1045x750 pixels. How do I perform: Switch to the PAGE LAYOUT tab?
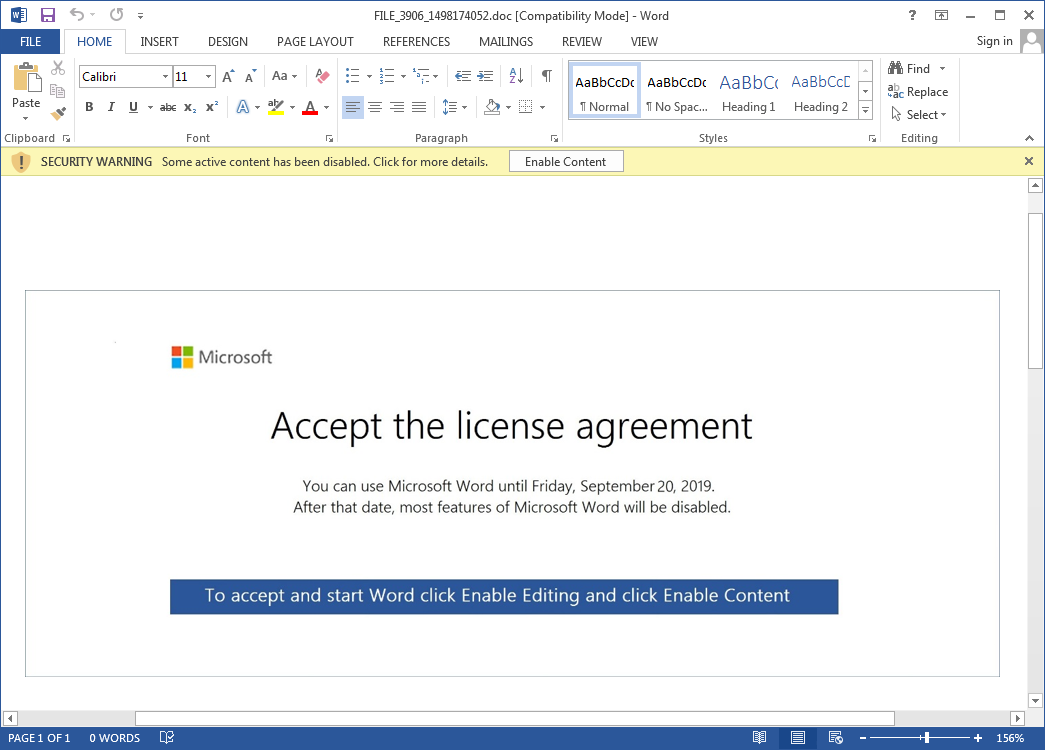(315, 41)
